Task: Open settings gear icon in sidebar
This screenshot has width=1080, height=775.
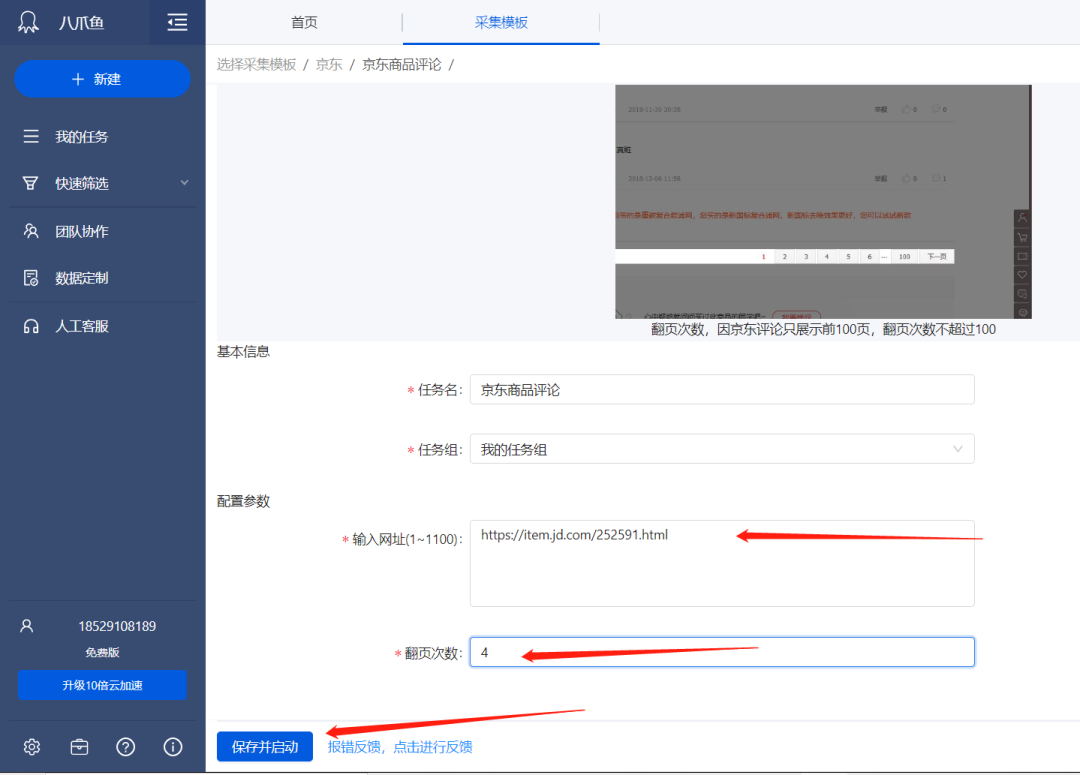Action: point(32,747)
